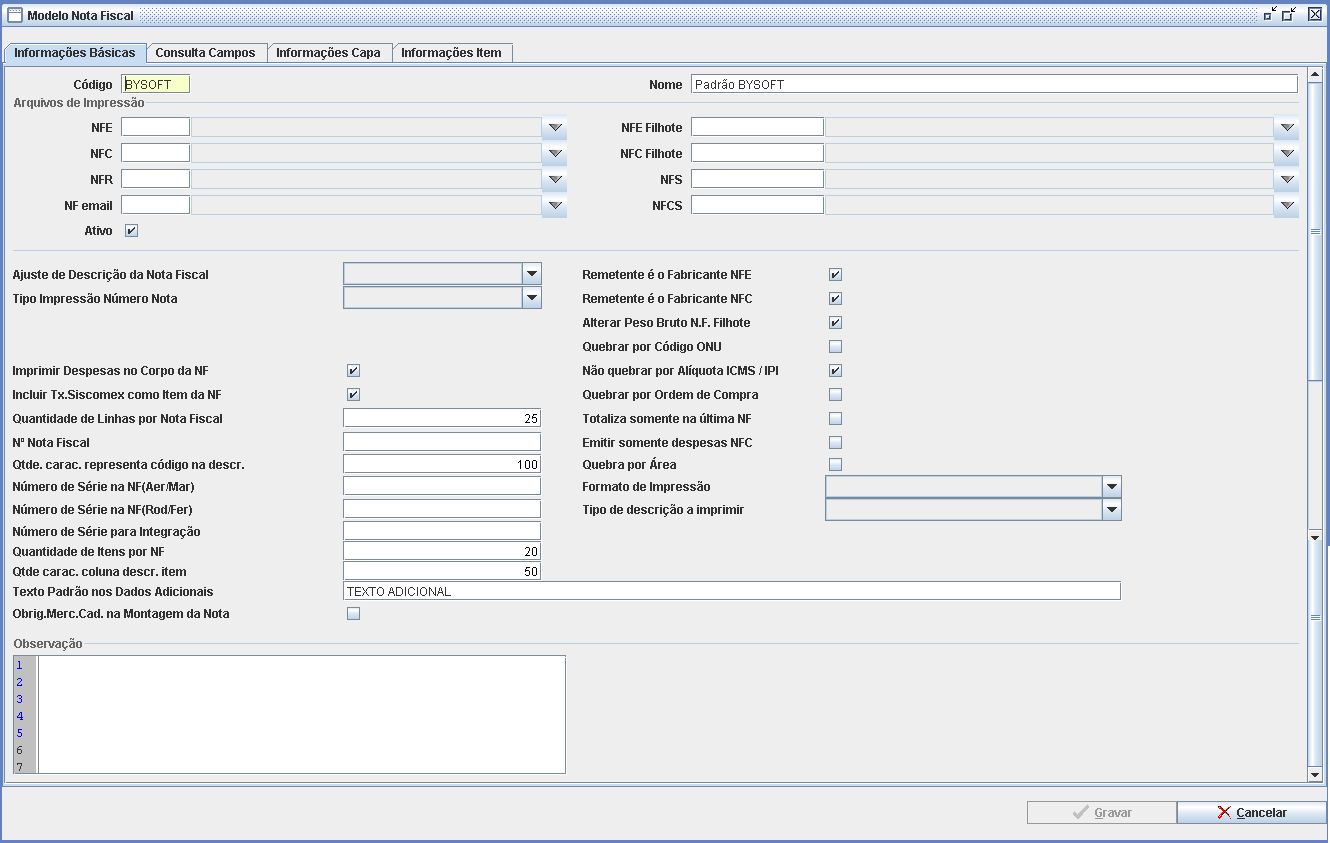Open the Informações Item tab
1330x843 pixels.
[452, 53]
